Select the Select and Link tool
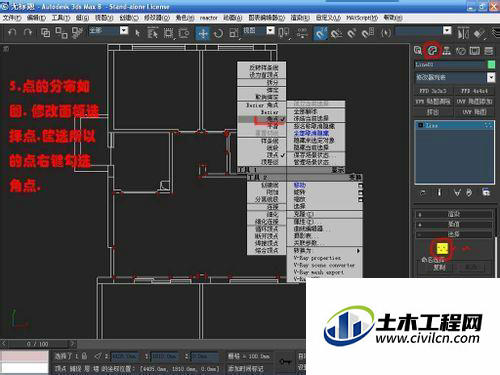 pyautogui.click(x=45, y=33)
